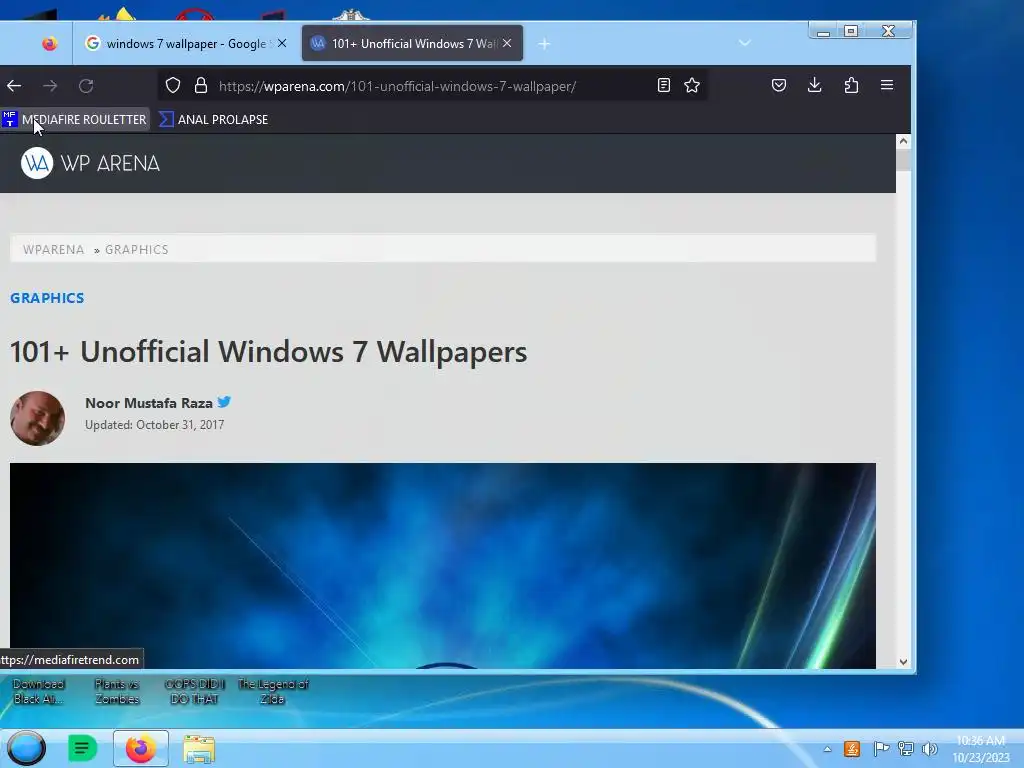This screenshot has height=768, width=1024.
Task: Click the forward navigation arrow
Action: tap(50, 86)
